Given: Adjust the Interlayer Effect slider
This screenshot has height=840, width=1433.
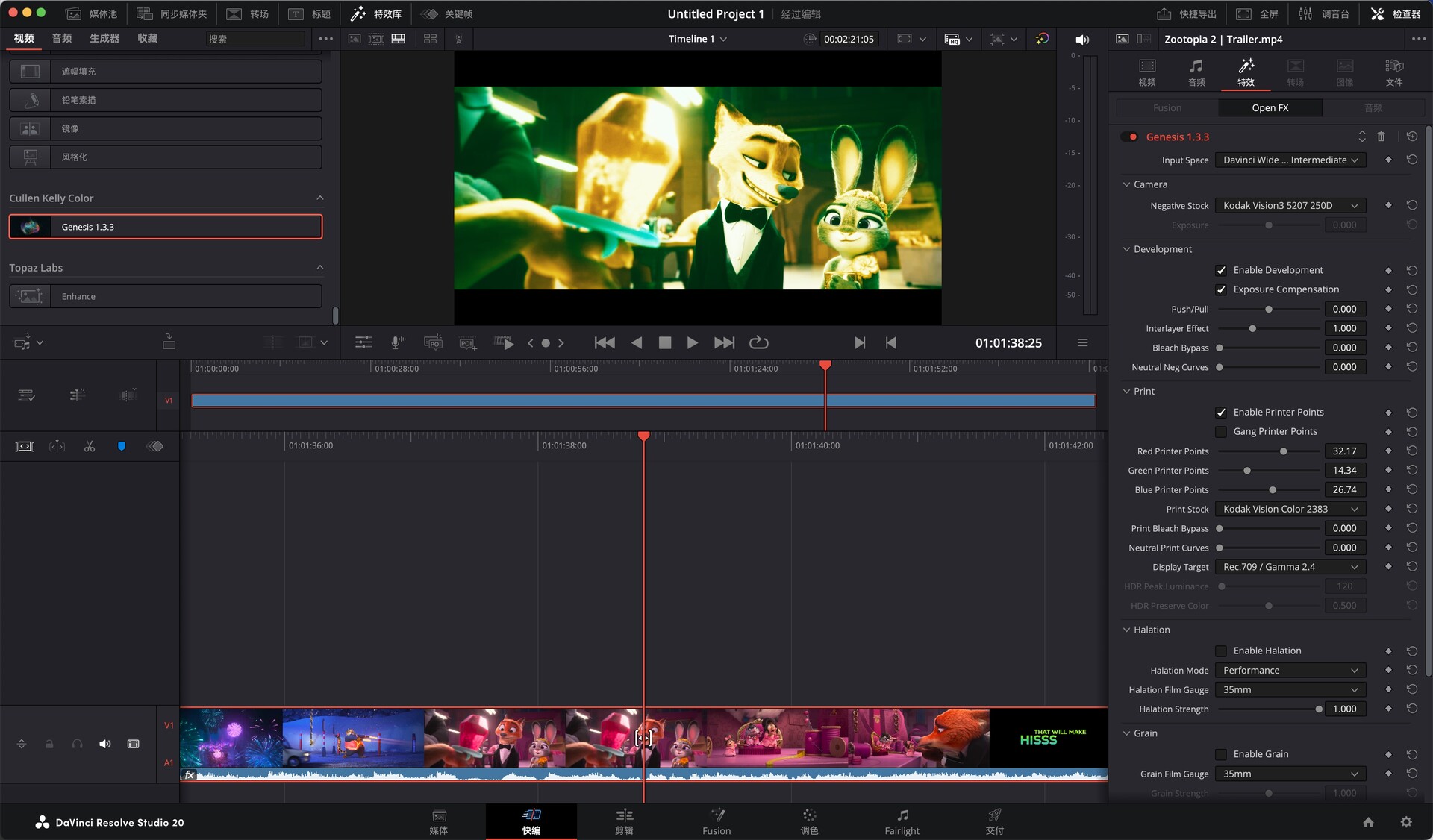Looking at the screenshot, I should (1252, 328).
